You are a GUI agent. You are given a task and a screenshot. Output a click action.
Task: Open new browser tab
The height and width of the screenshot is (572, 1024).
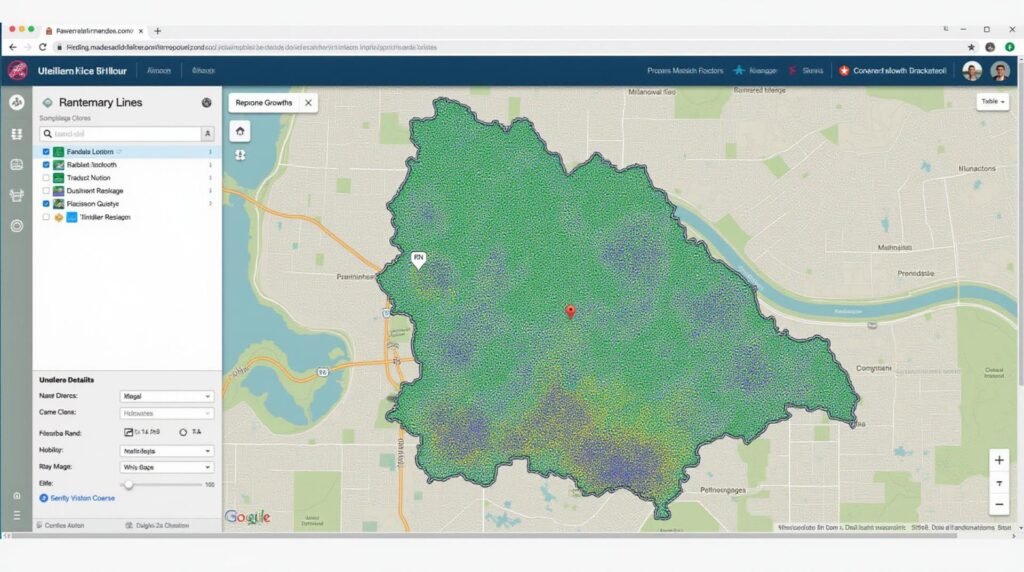157,31
